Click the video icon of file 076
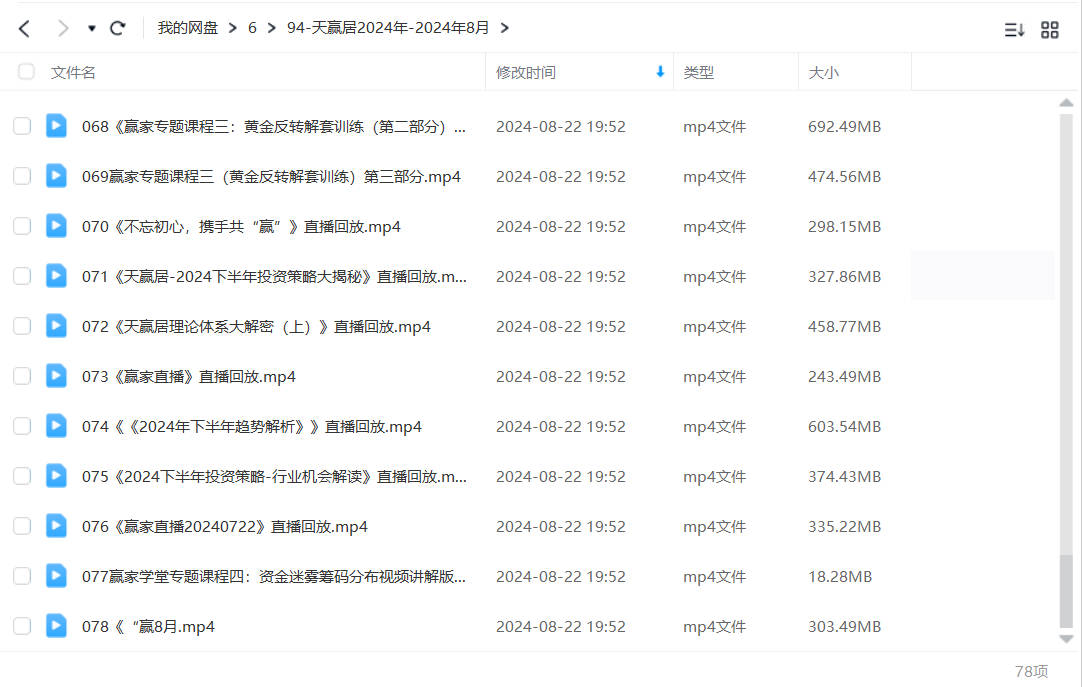 57,526
